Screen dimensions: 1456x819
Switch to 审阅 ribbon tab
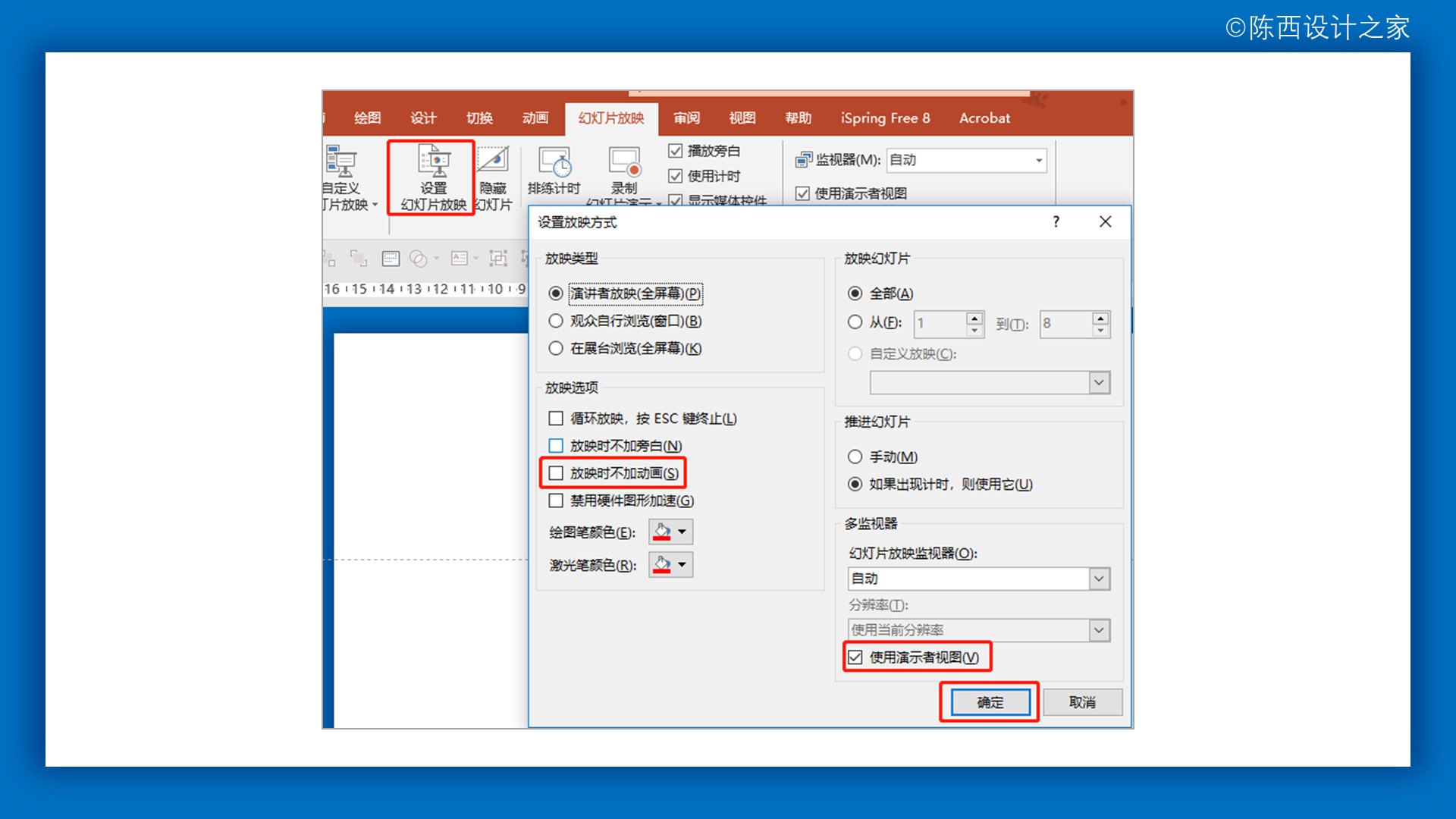click(687, 118)
